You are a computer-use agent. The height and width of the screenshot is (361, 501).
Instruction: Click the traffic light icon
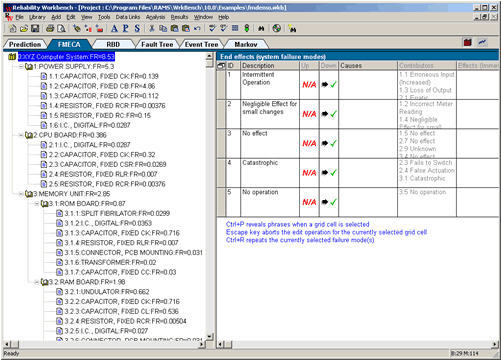tap(247, 29)
